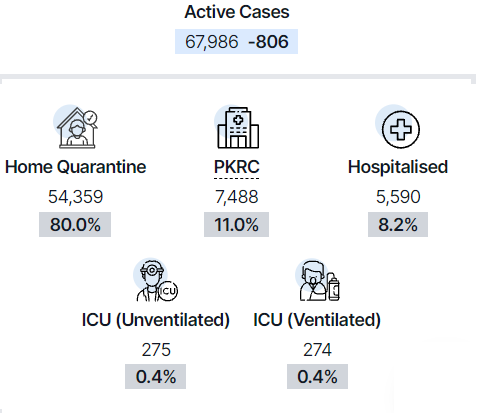This screenshot has width=485, height=413.
Task: Select the 274 ventilated ICU count
Action: (317, 350)
